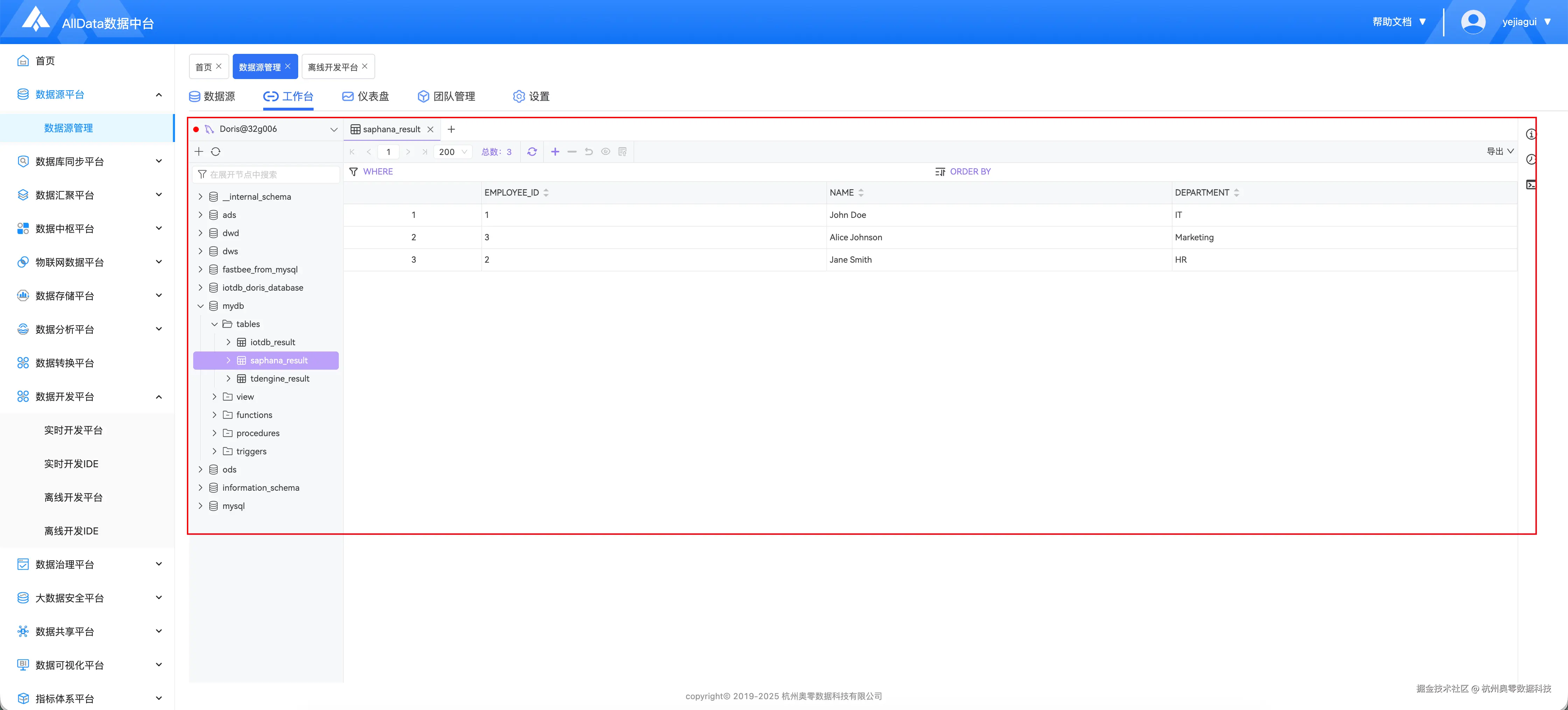1568x710 pixels.
Task: Open the history clock icon
Action: (x=1530, y=159)
